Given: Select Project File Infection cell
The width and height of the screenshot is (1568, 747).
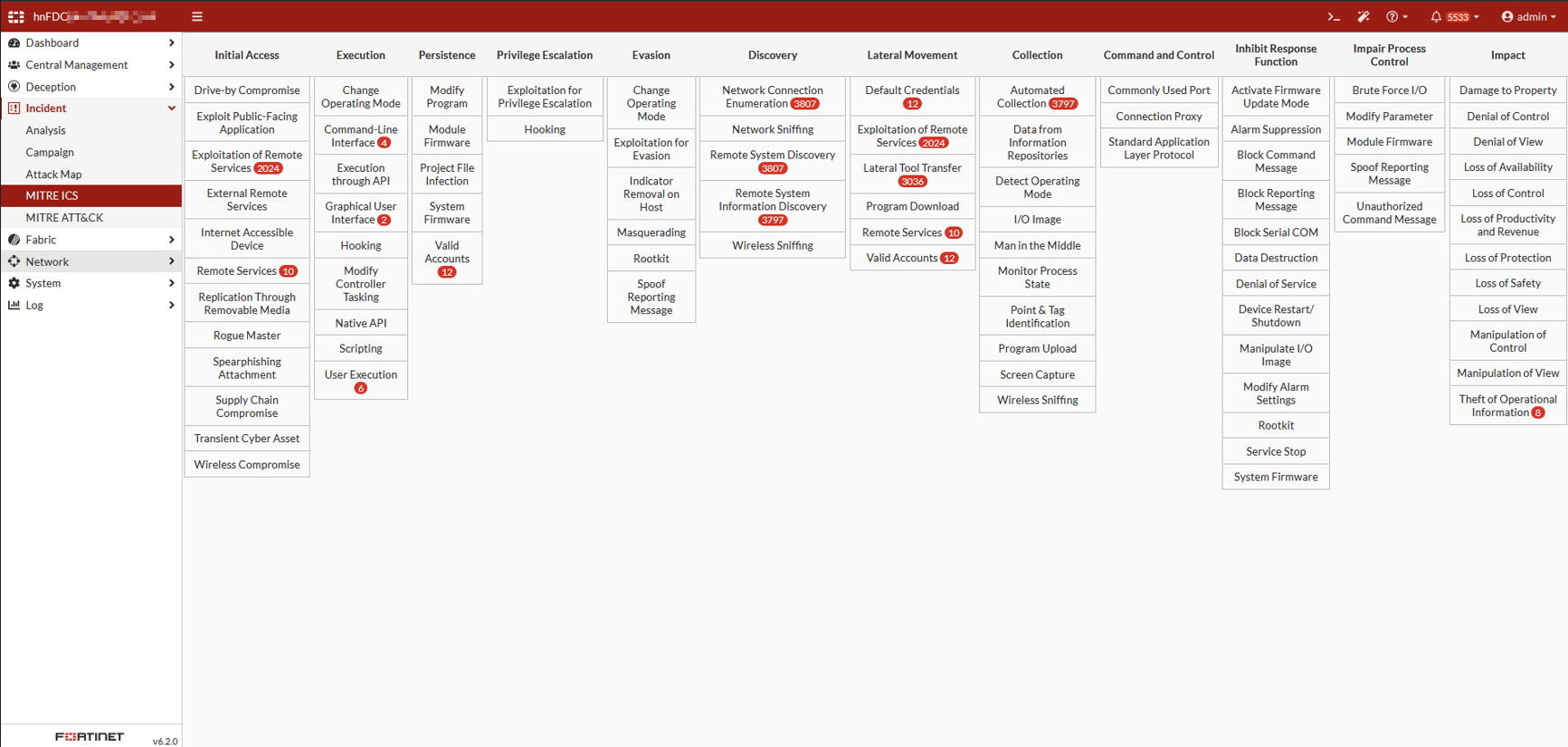Looking at the screenshot, I should coord(447,175).
